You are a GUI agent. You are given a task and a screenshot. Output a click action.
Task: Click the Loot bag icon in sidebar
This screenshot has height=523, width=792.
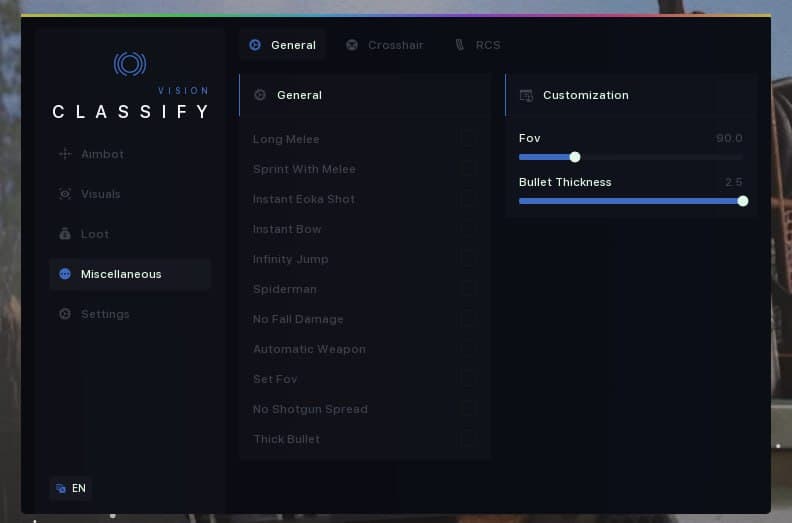(65, 234)
